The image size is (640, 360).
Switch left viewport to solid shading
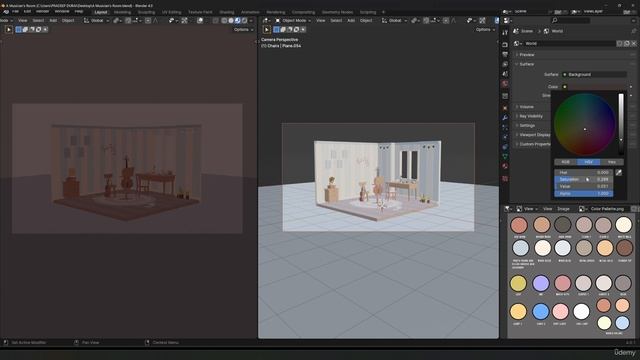pos(231,20)
